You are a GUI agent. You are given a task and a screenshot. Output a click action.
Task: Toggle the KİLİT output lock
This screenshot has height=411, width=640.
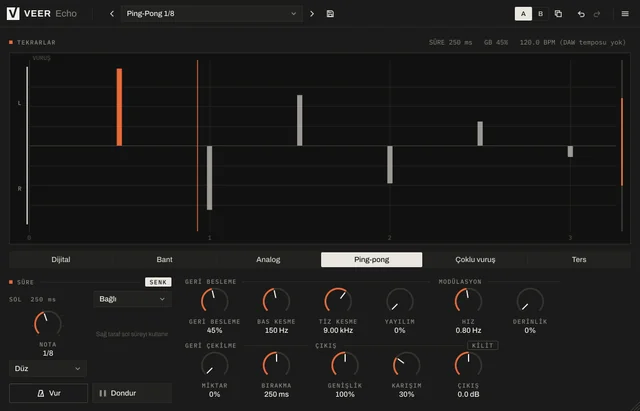[482, 345]
